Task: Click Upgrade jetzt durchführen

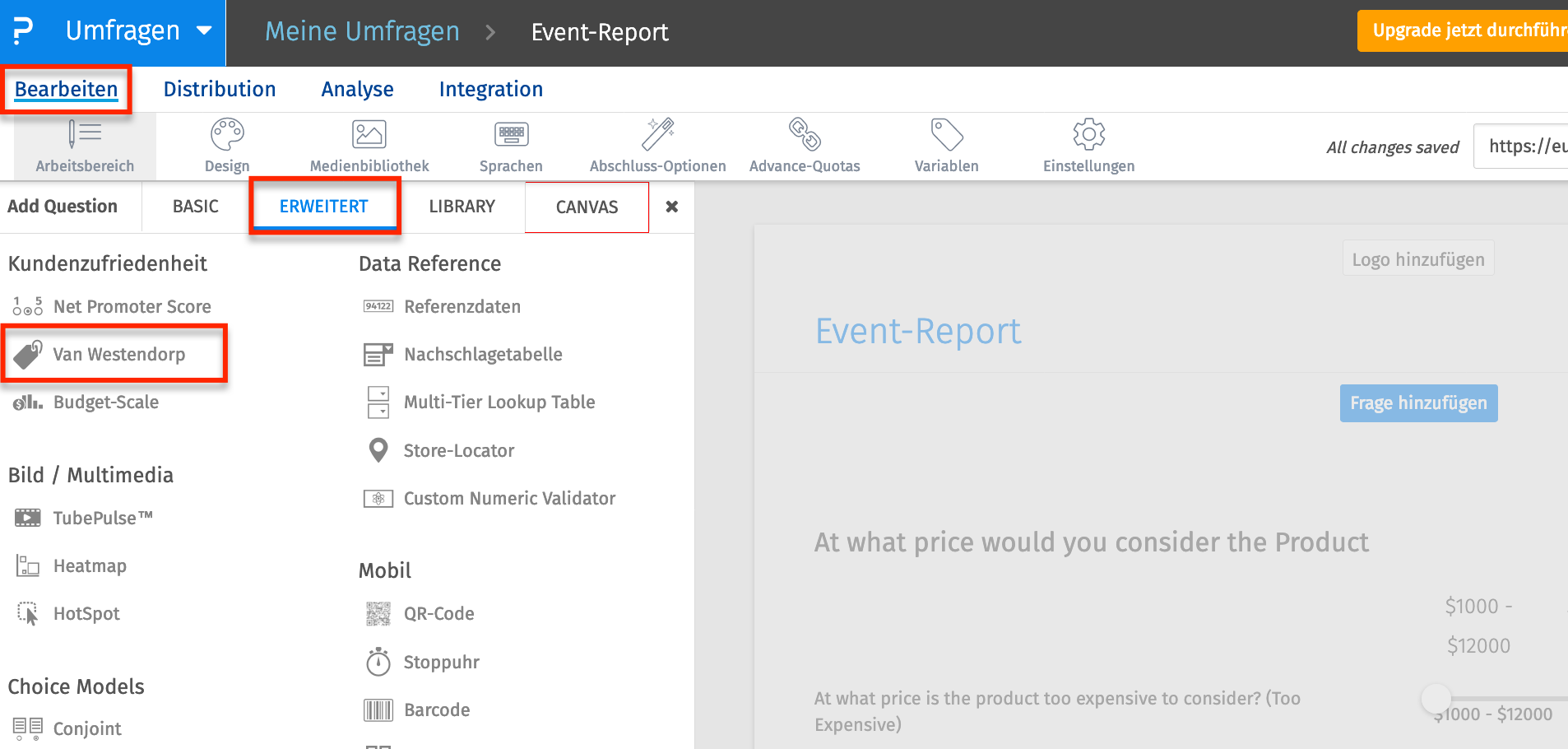Action: coord(1481,30)
